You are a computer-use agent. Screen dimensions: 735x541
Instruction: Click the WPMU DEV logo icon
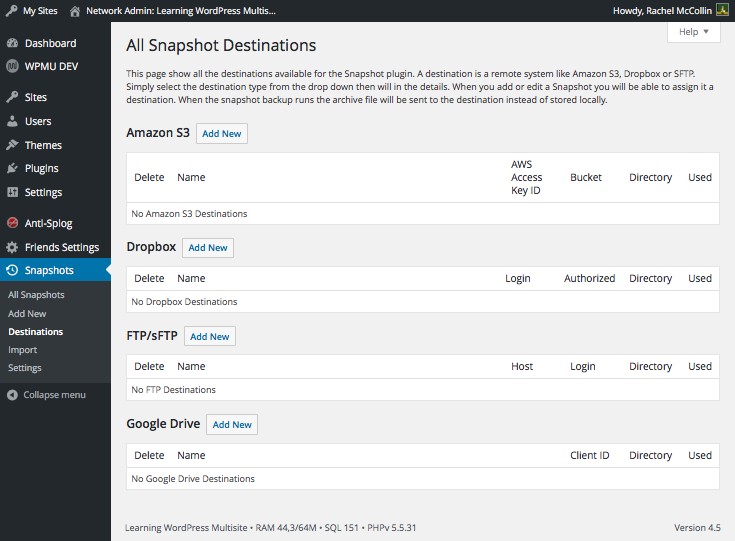coord(13,66)
